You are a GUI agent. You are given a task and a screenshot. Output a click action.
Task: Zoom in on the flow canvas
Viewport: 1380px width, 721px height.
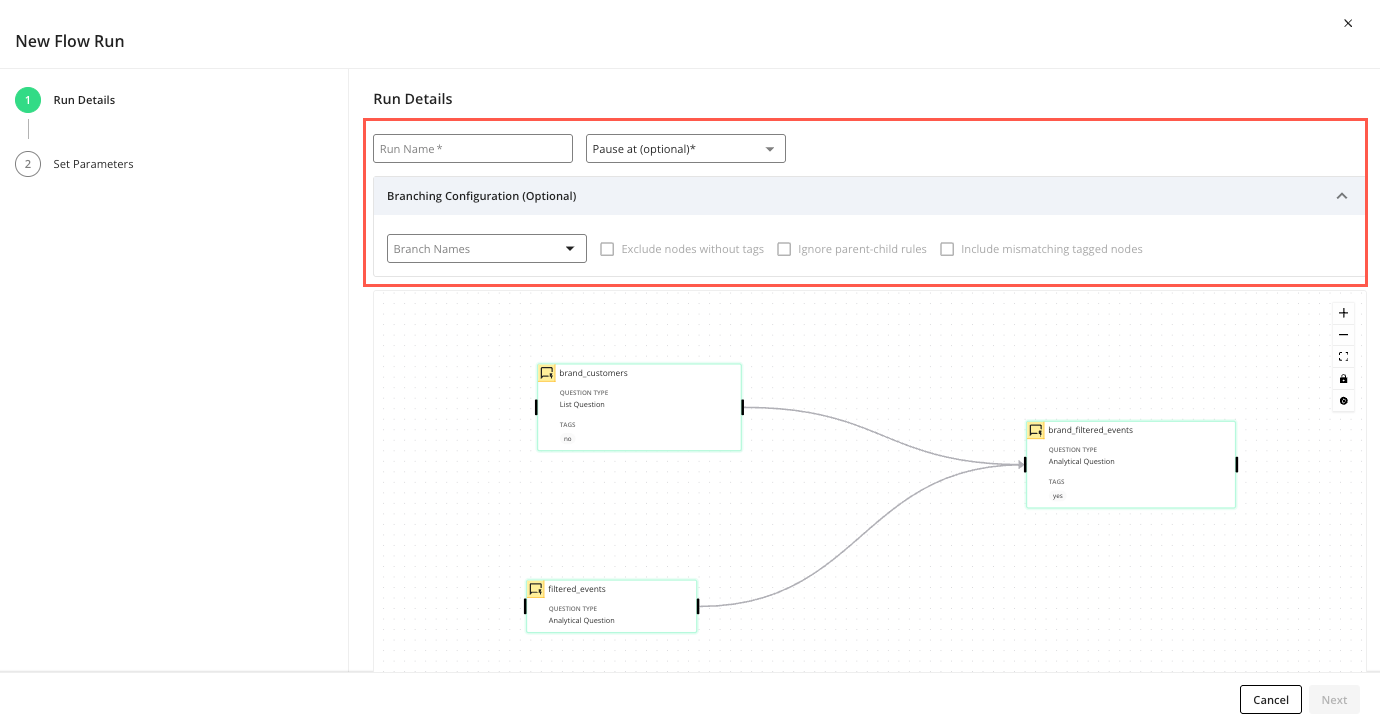coord(1343,312)
